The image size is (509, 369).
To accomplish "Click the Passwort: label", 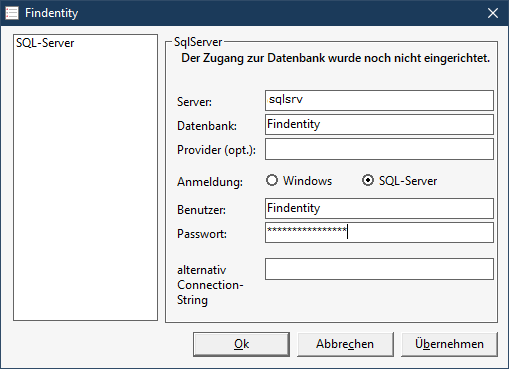I will point(202,234).
